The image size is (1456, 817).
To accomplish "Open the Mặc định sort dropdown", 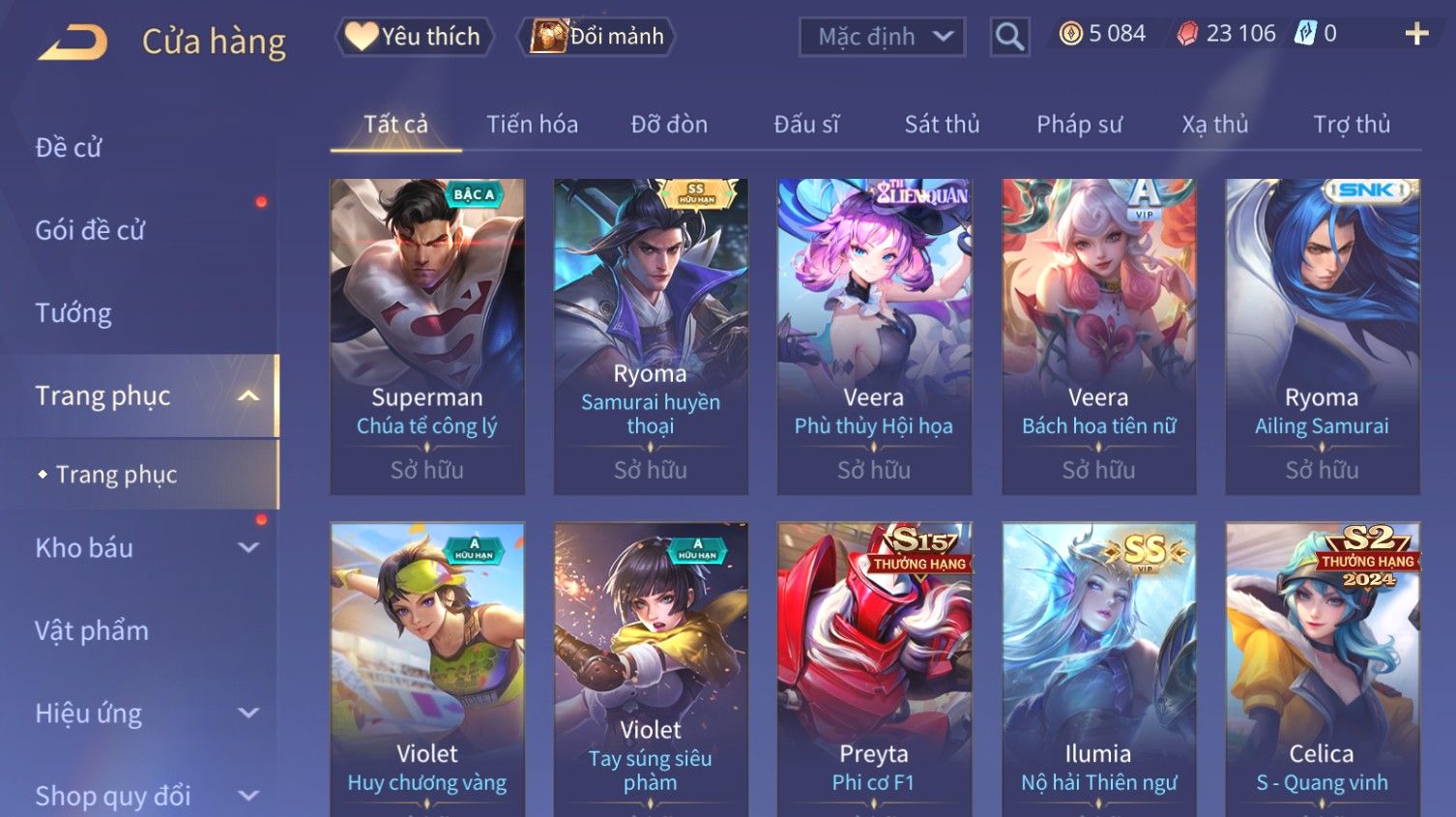I will [882, 37].
